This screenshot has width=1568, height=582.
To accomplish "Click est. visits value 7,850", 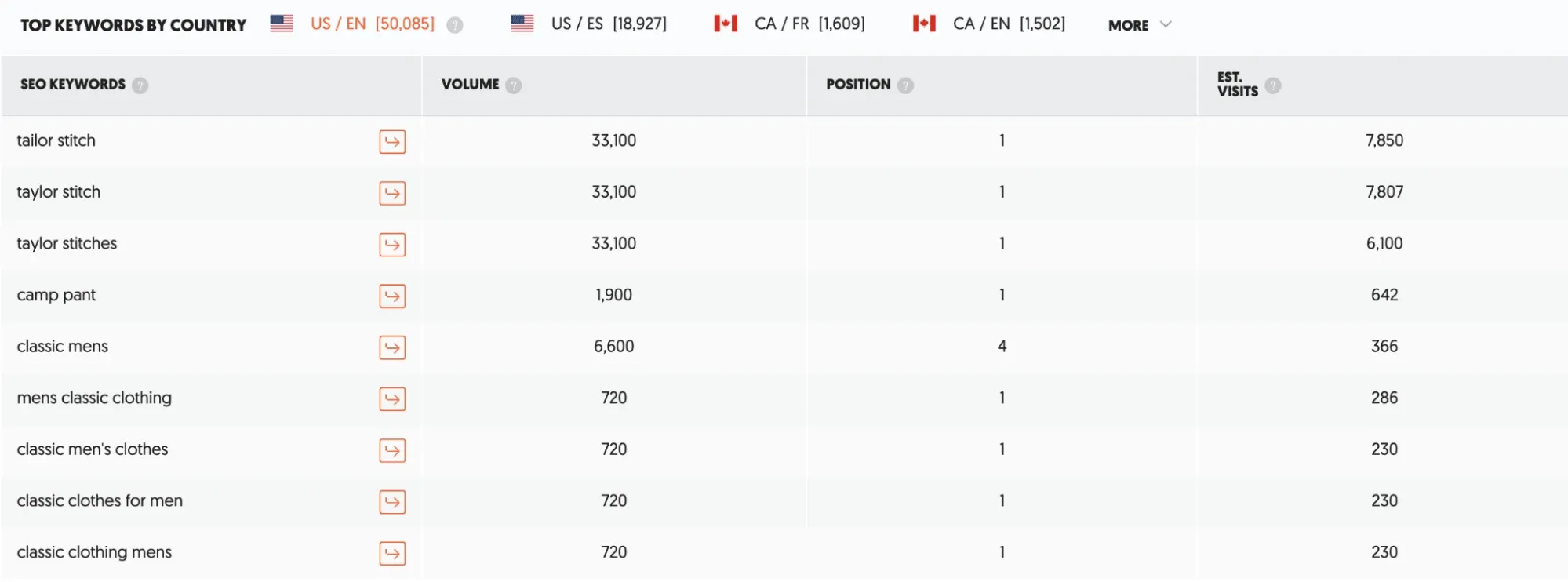I will point(1384,140).
